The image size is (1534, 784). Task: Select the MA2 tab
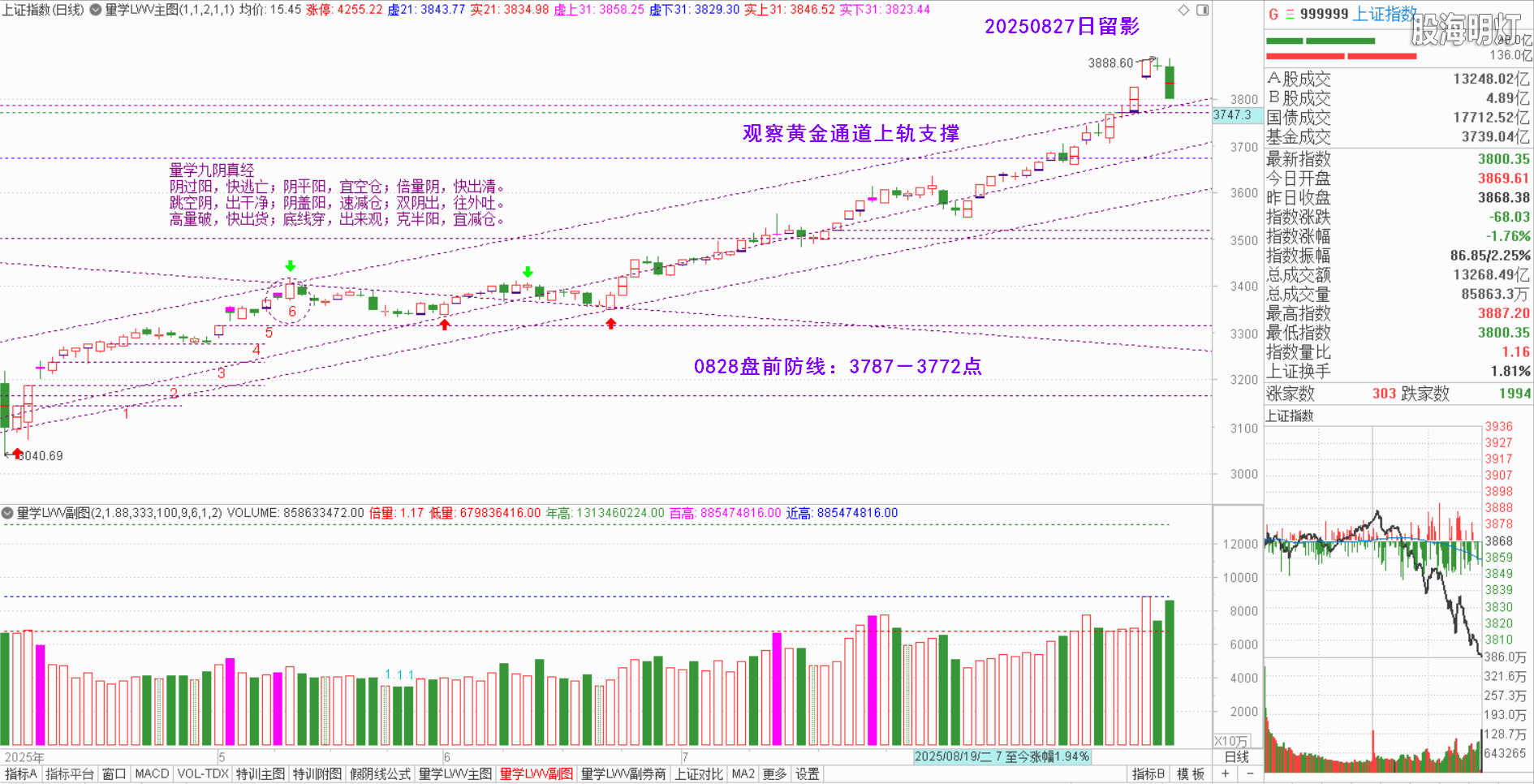click(x=743, y=774)
